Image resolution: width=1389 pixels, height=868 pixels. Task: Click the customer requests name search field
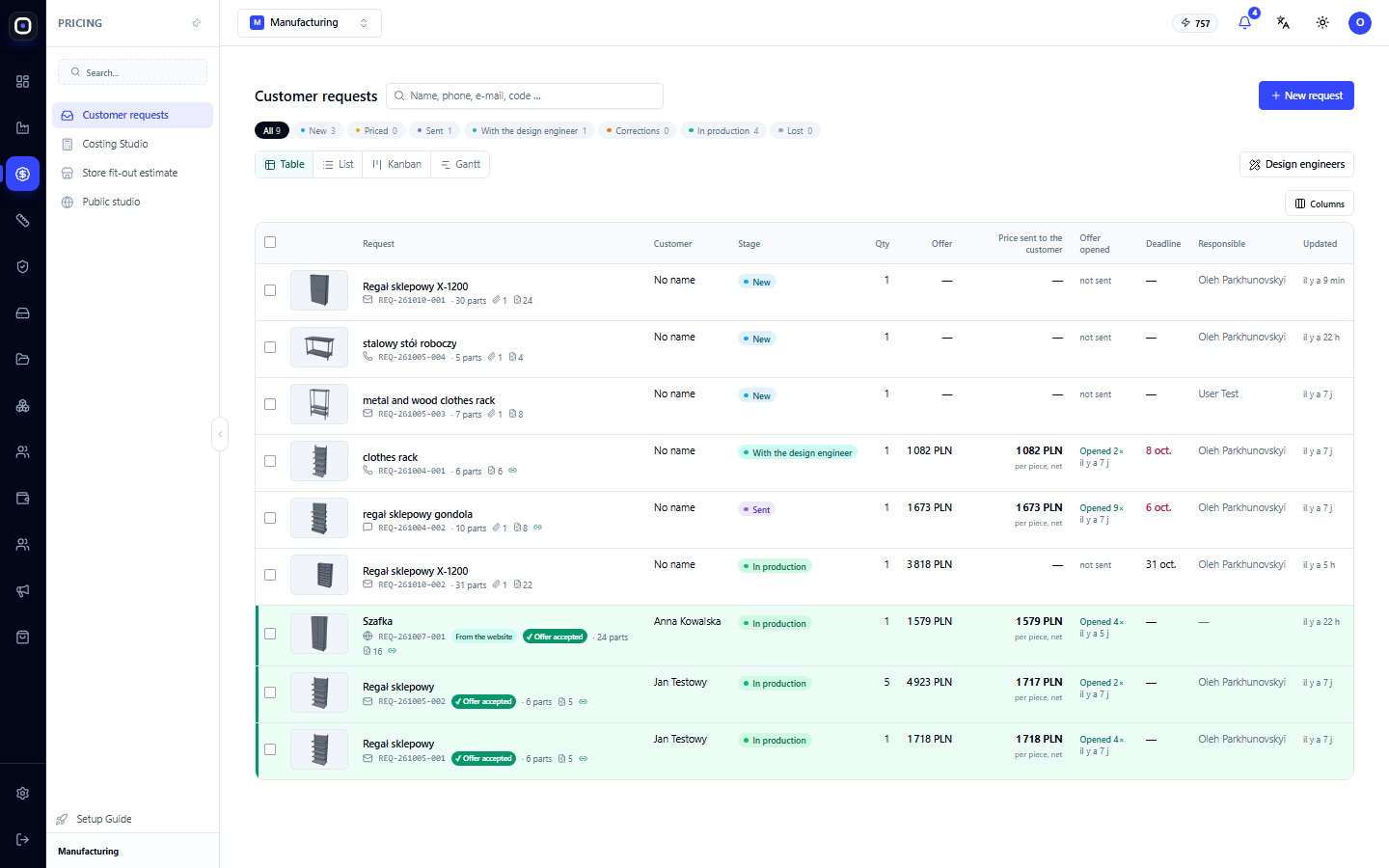(x=525, y=96)
